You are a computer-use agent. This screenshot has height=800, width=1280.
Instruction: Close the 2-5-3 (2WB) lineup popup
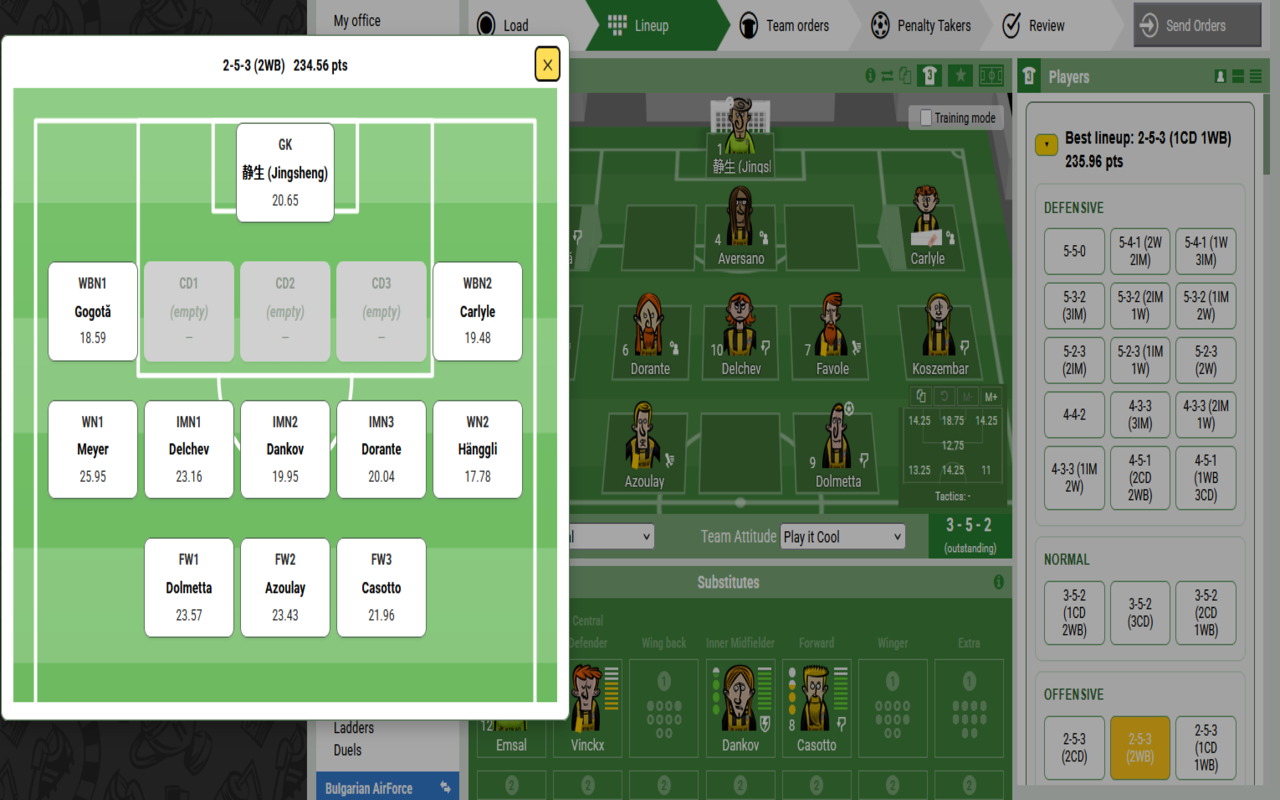click(547, 65)
